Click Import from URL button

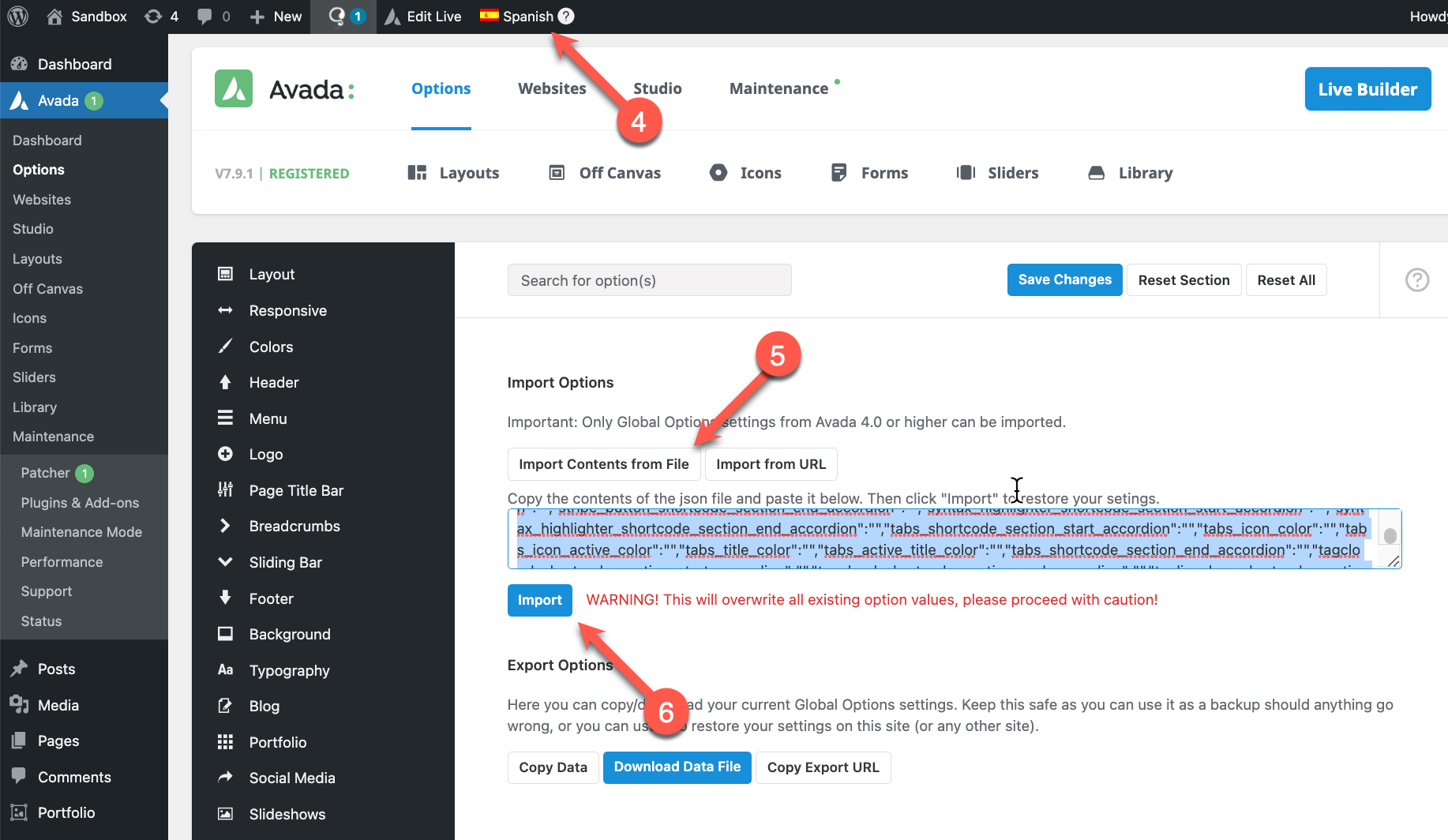pyautogui.click(x=771, y=464)
